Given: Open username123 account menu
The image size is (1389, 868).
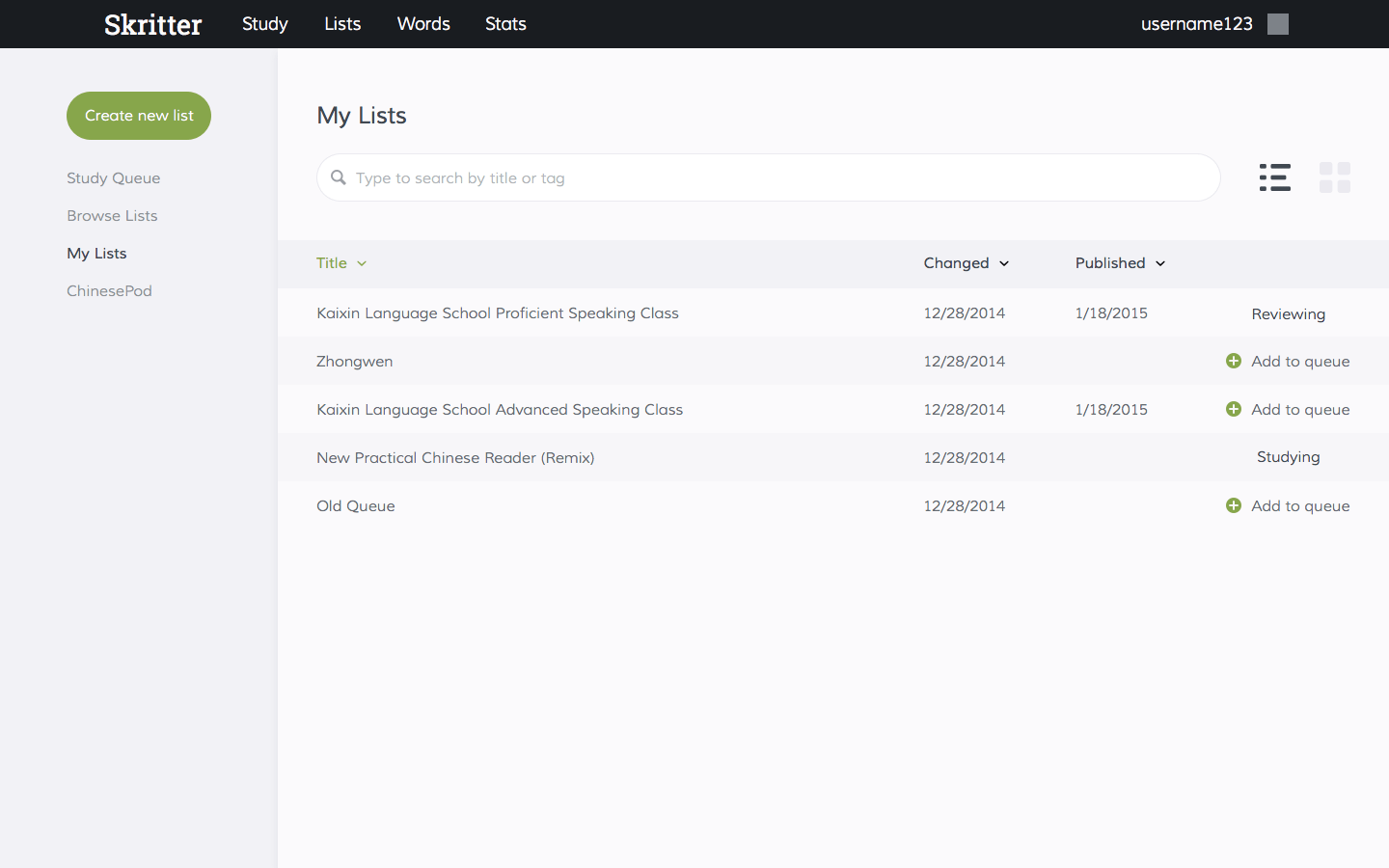Looking at the screenshot, I should [1196, 24].
